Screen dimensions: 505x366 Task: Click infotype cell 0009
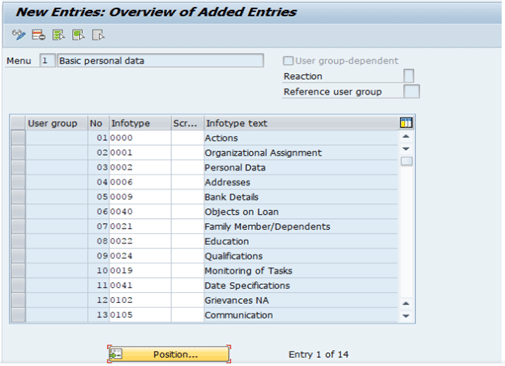(x=140, y=197)
